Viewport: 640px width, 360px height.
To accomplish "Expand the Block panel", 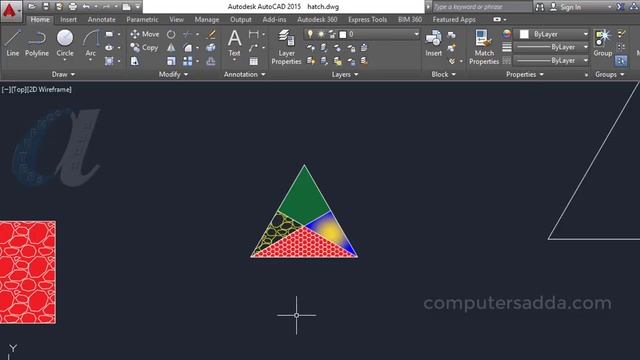I will click(x=443, y=74).
